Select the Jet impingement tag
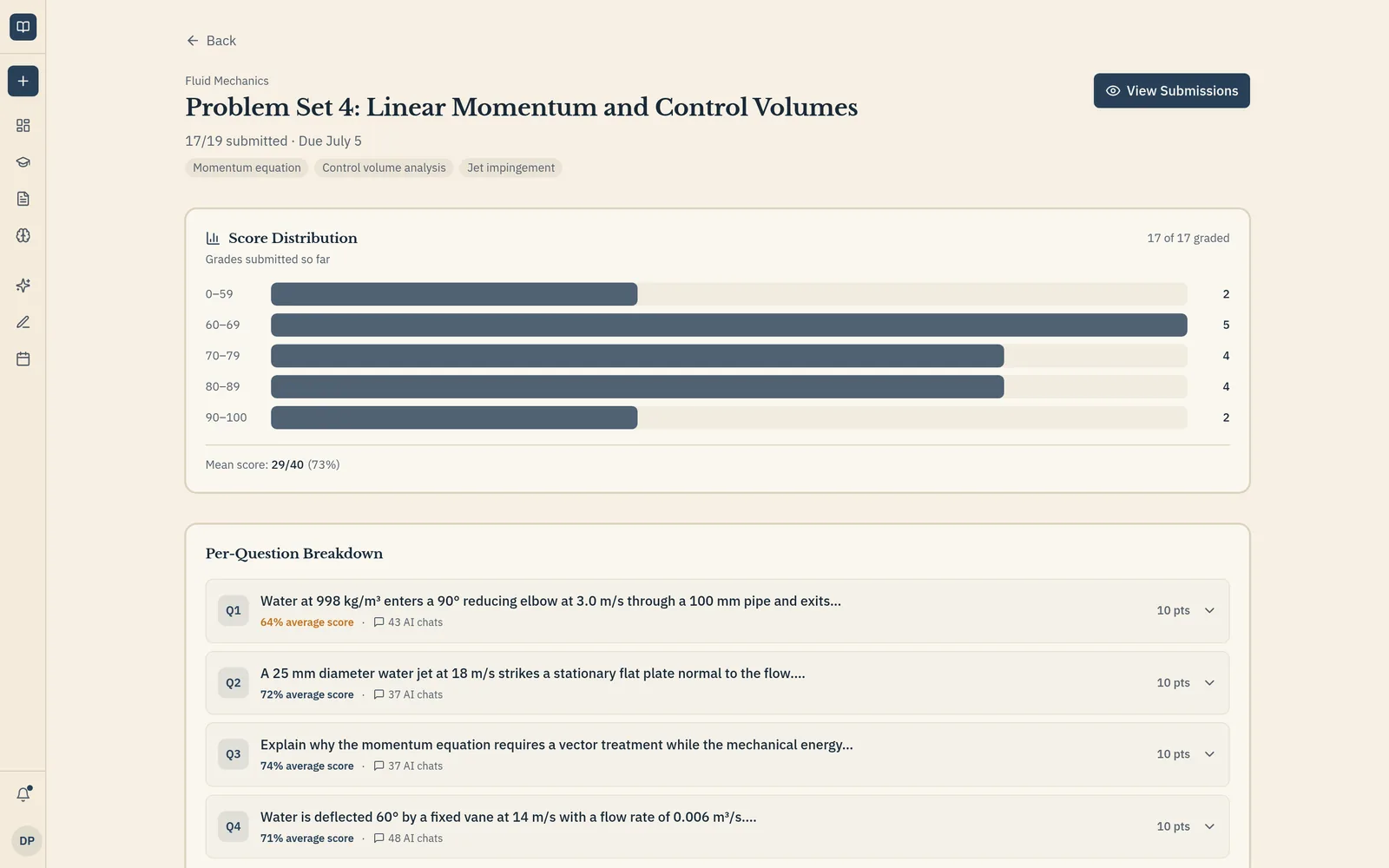The height and width of the screenshot is (868, 1389). pyautogui.click(x=510, y=168)
